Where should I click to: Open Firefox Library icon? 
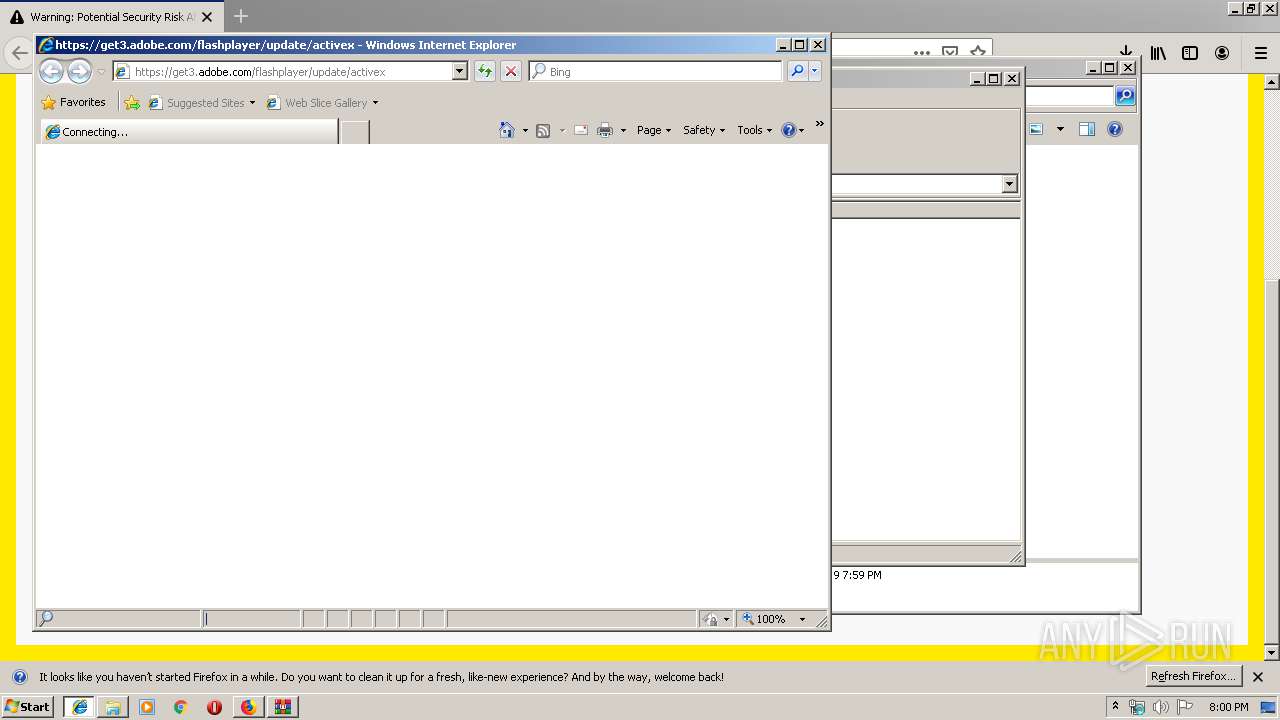1158,53
